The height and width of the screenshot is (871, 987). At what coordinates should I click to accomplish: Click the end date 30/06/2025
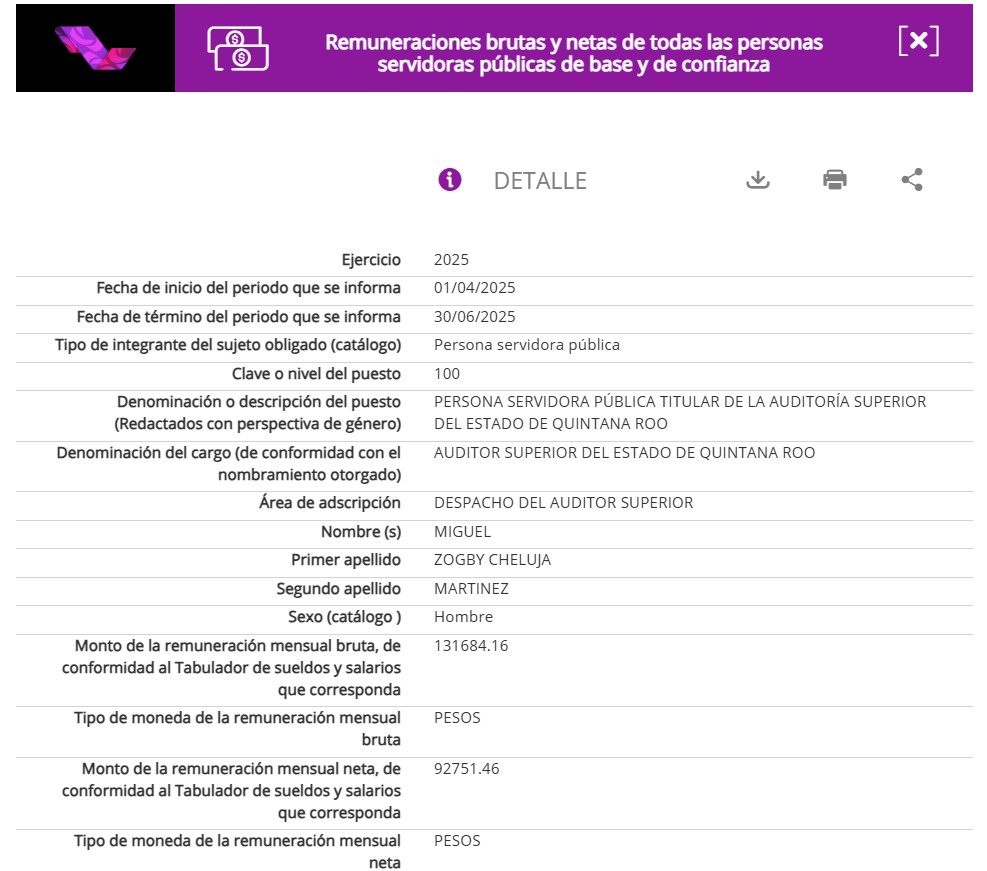(474, 317)
